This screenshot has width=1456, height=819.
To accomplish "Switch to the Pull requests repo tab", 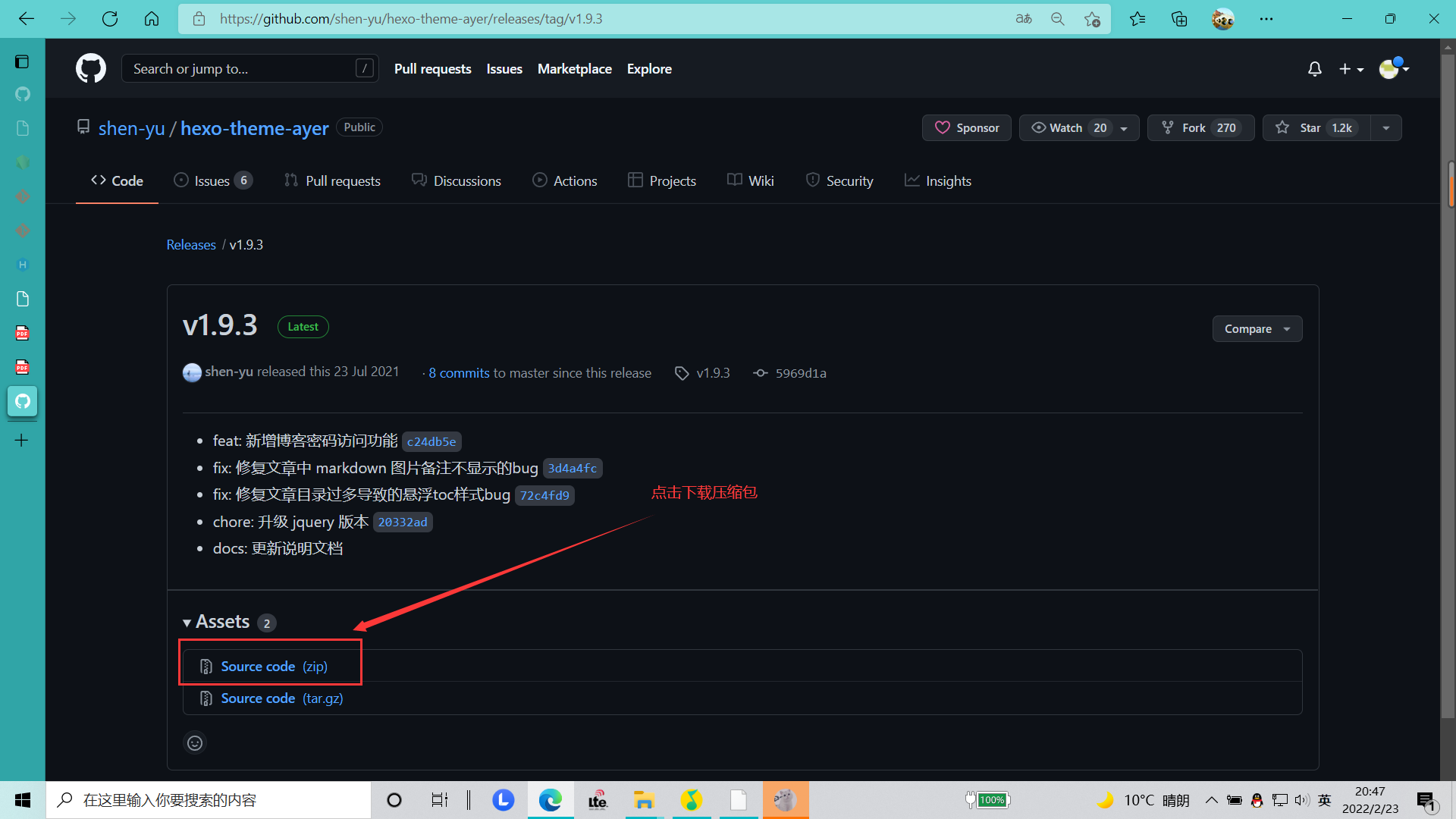I will (332, 180).
